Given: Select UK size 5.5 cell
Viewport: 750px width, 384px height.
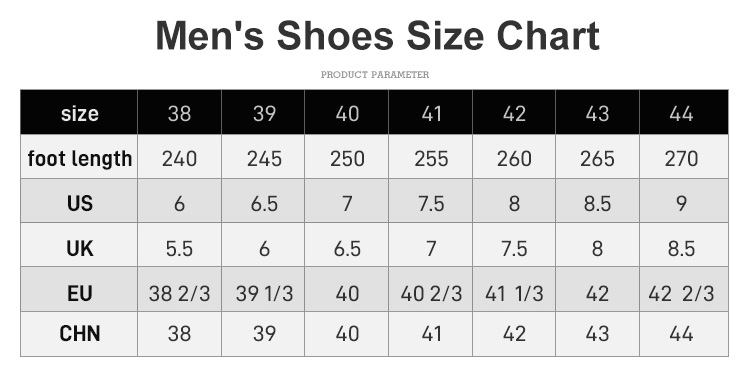Looking at the screenshot, I should [x=179, y=245].
